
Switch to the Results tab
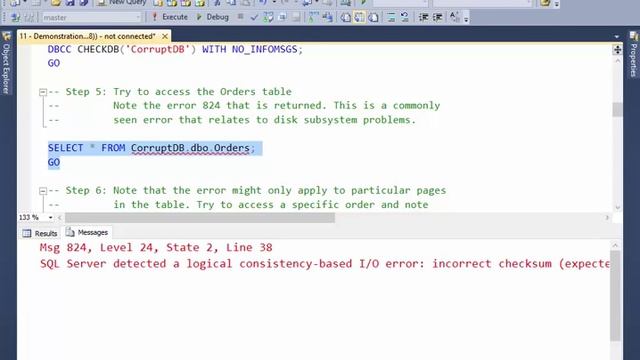point(40,233)
